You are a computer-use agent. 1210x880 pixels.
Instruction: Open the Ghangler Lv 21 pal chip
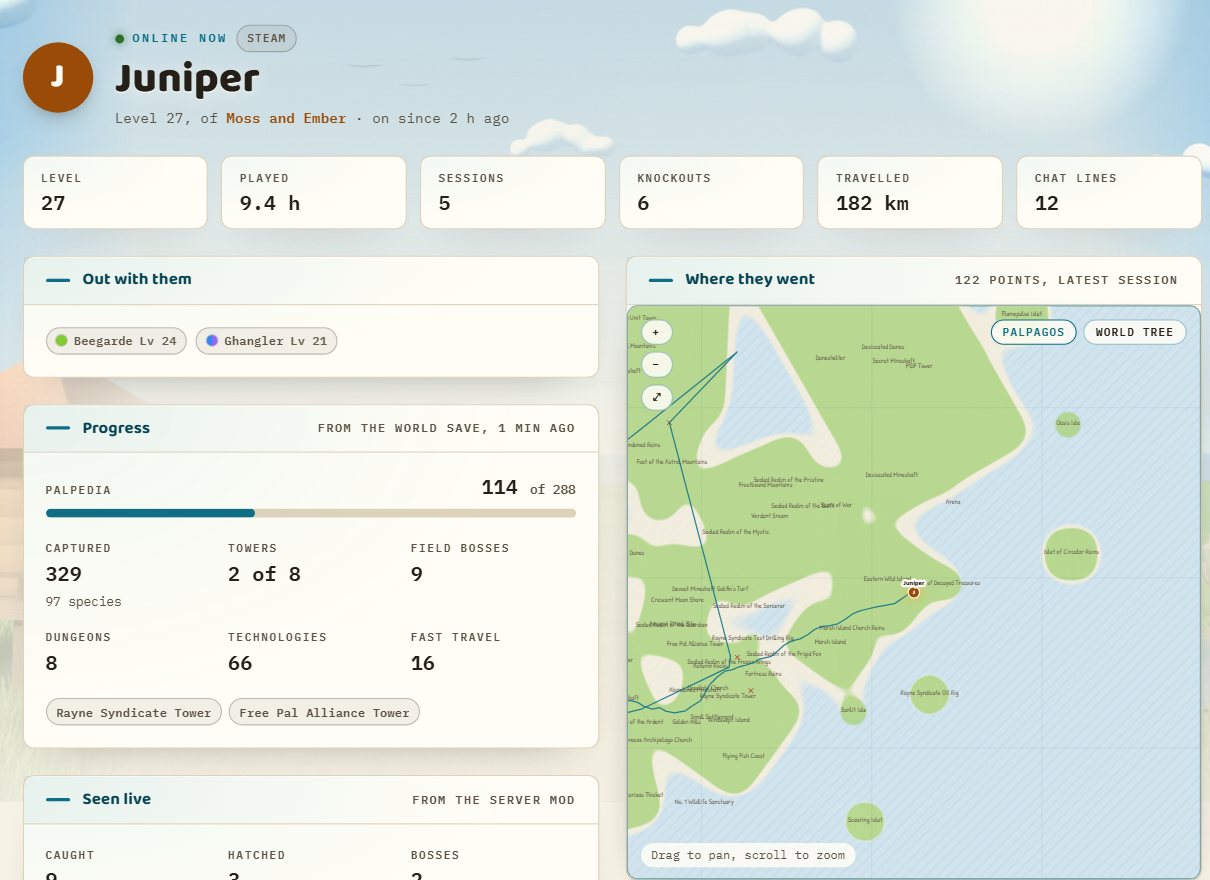tap(266, 341)
